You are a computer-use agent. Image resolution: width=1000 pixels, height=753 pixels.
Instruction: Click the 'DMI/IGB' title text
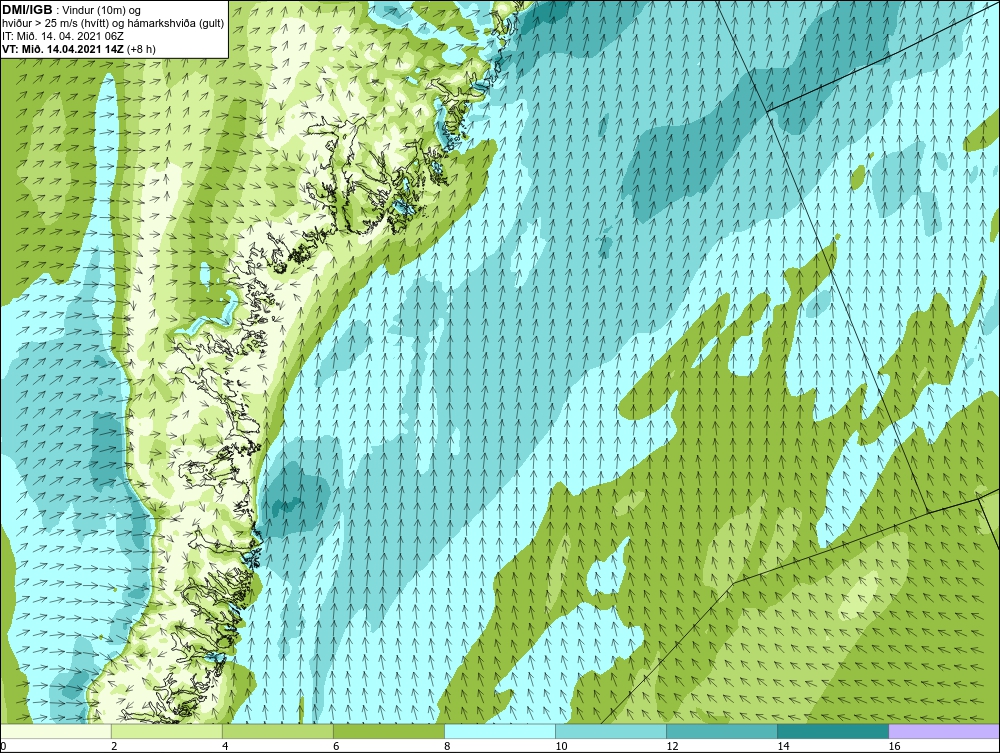click(27, 10)
